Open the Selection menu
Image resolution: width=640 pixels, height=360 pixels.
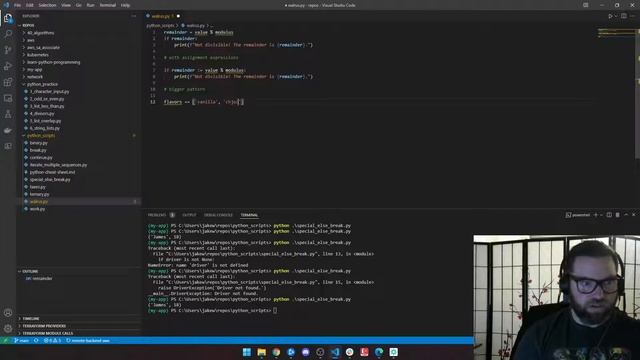click(47, 5)
